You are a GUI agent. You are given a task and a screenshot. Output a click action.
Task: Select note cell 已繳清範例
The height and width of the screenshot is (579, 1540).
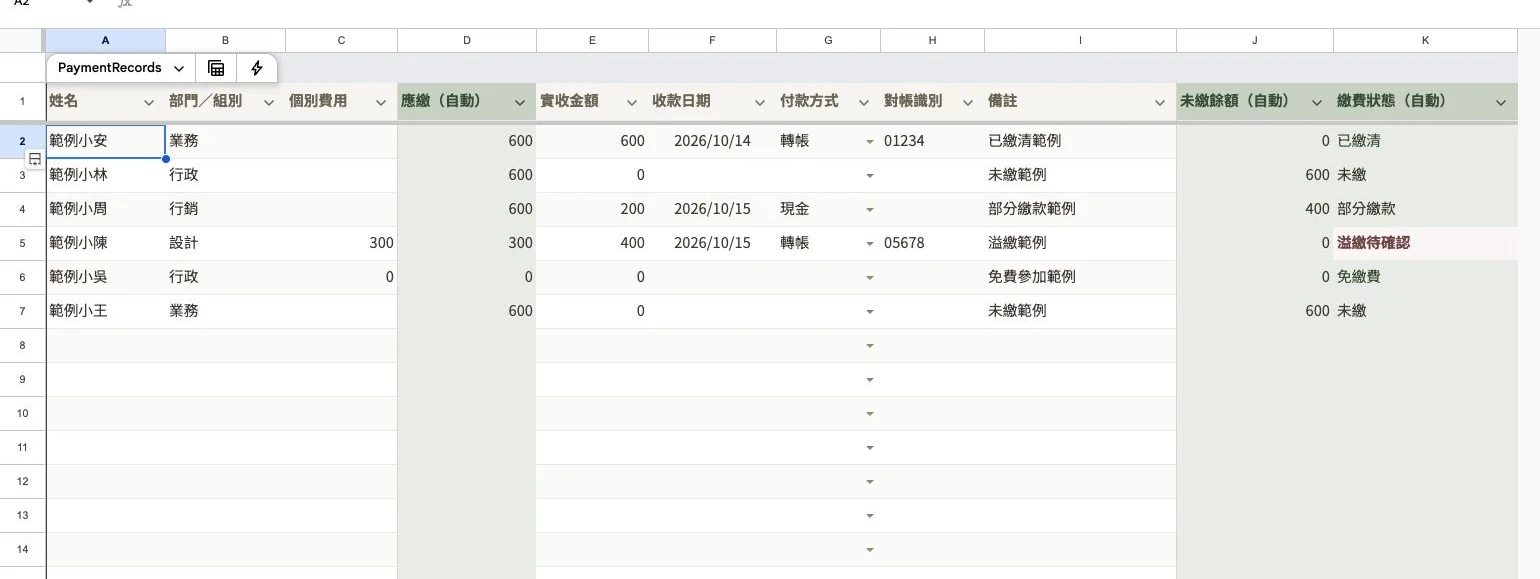click(x=1081, y=142)
